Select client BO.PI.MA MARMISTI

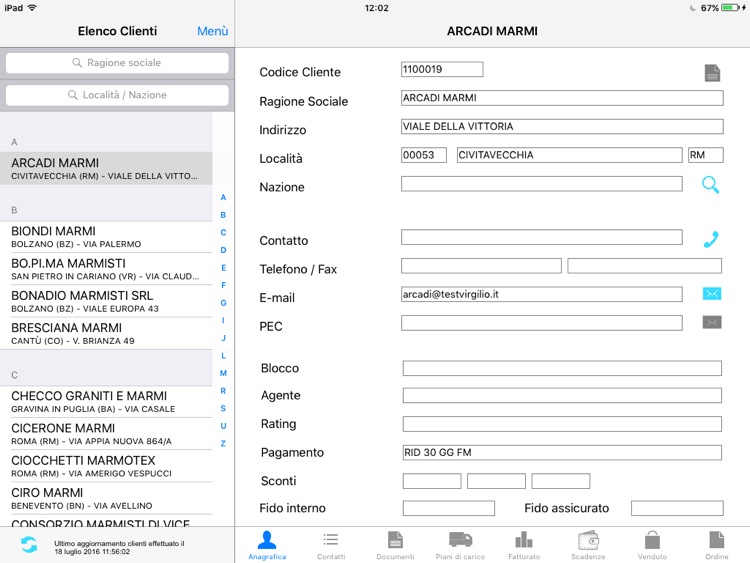106,269
